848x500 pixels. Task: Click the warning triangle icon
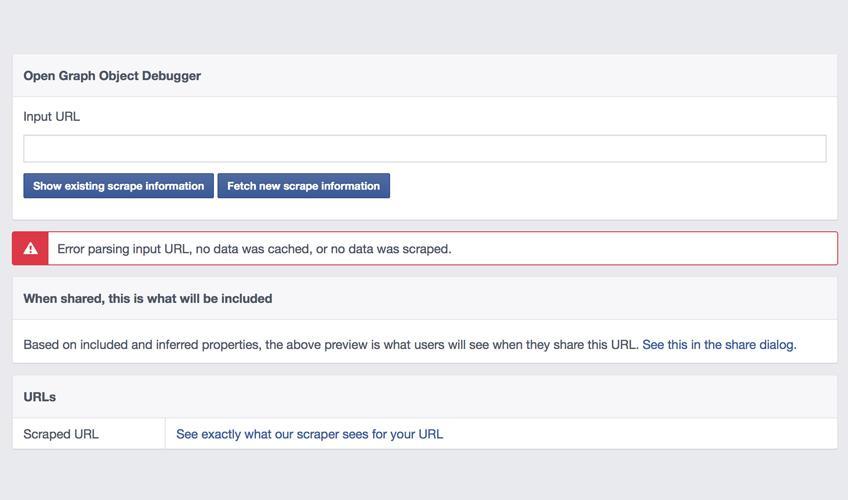[x=30, y=248]
